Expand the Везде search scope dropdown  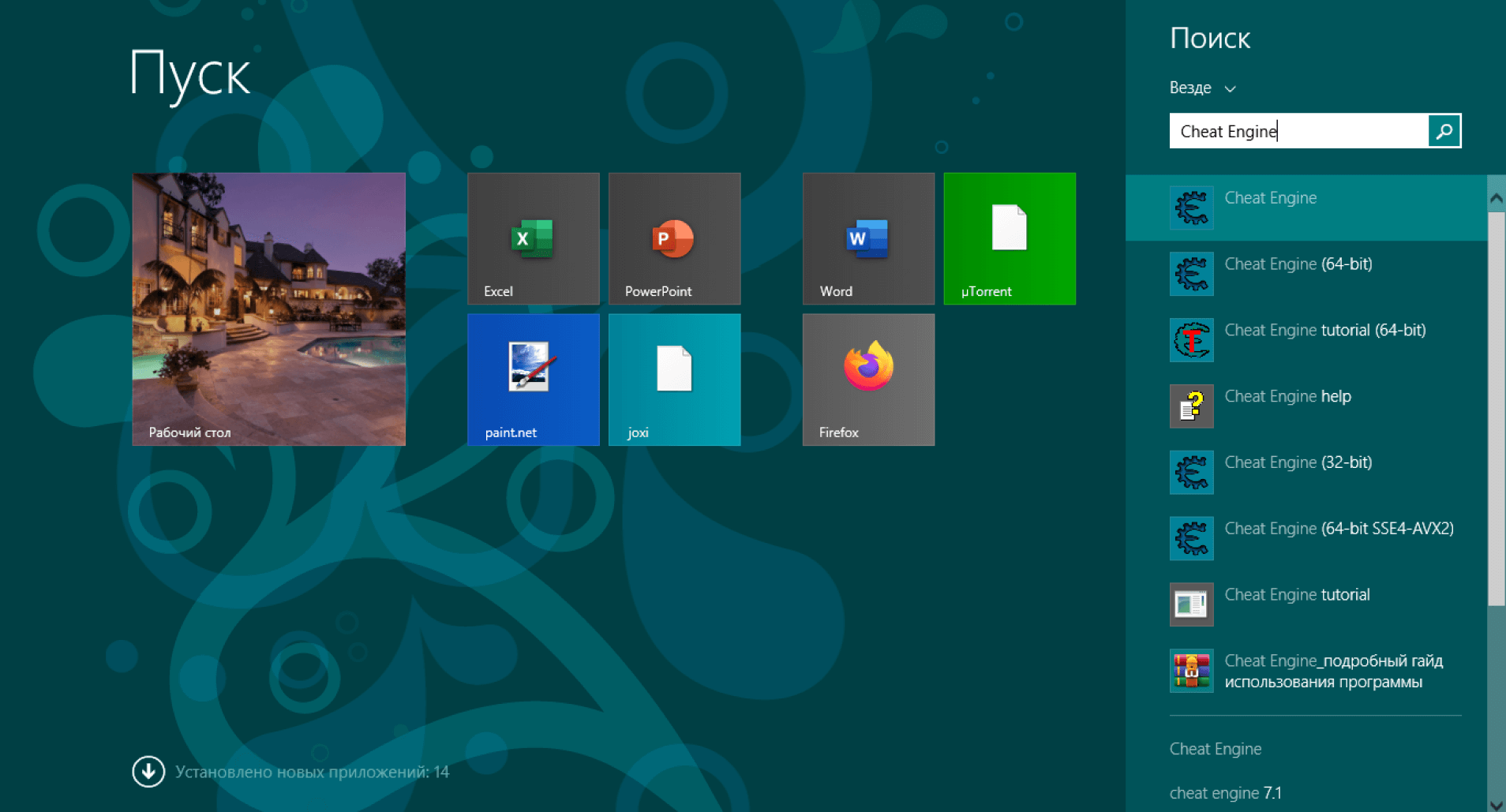click(x=1202, y=88)
